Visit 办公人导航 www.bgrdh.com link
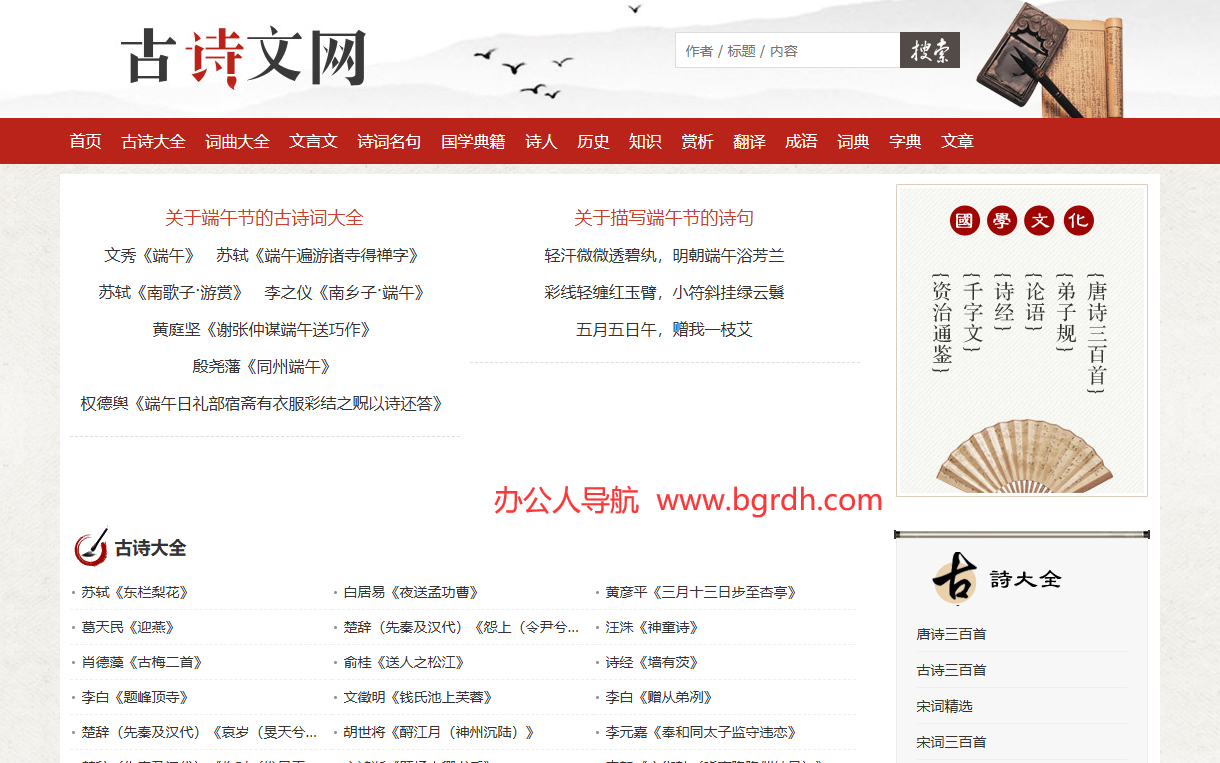 pyautogui.click(x=687, y=500)
